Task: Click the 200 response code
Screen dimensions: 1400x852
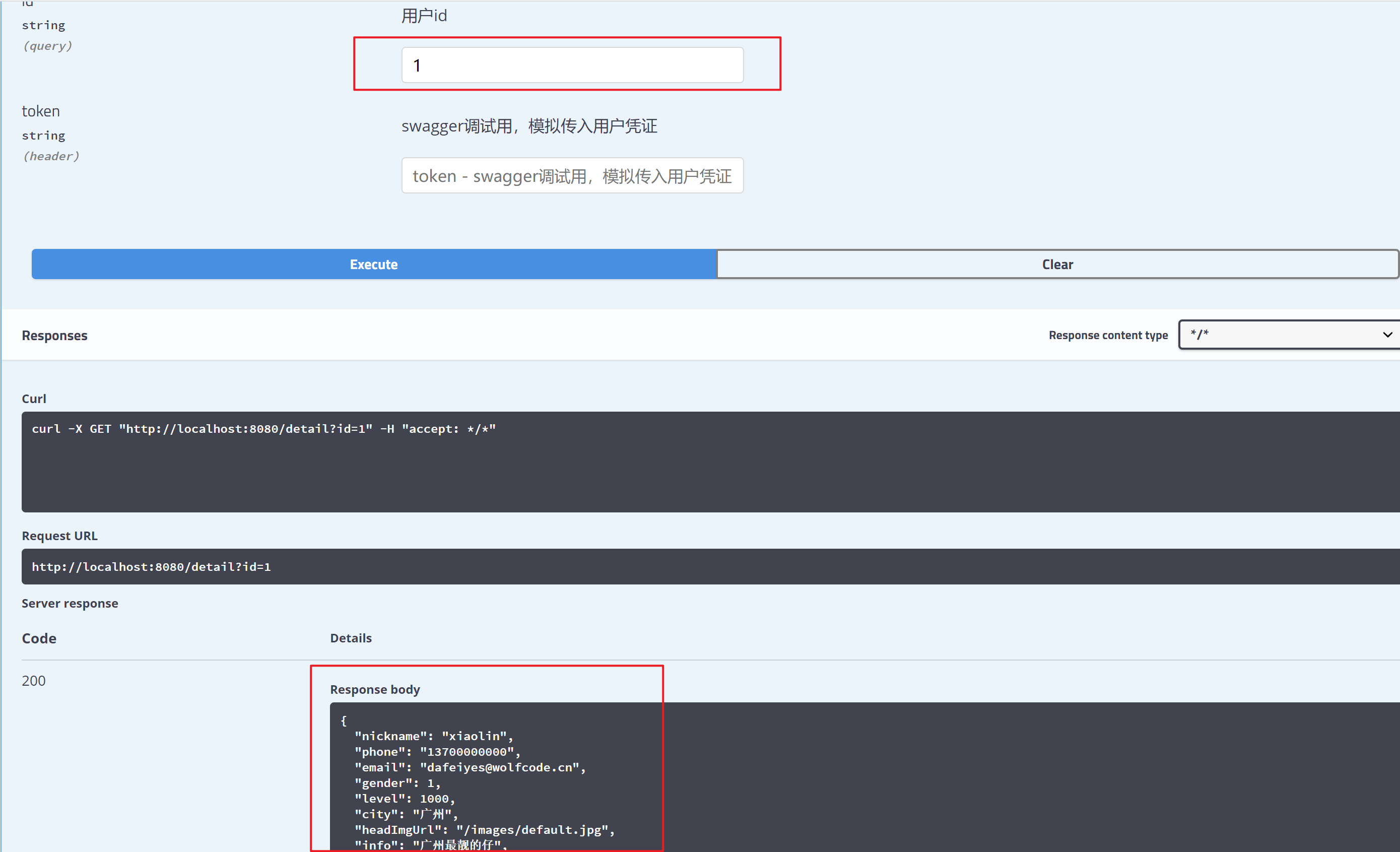Action: (34, 681)
